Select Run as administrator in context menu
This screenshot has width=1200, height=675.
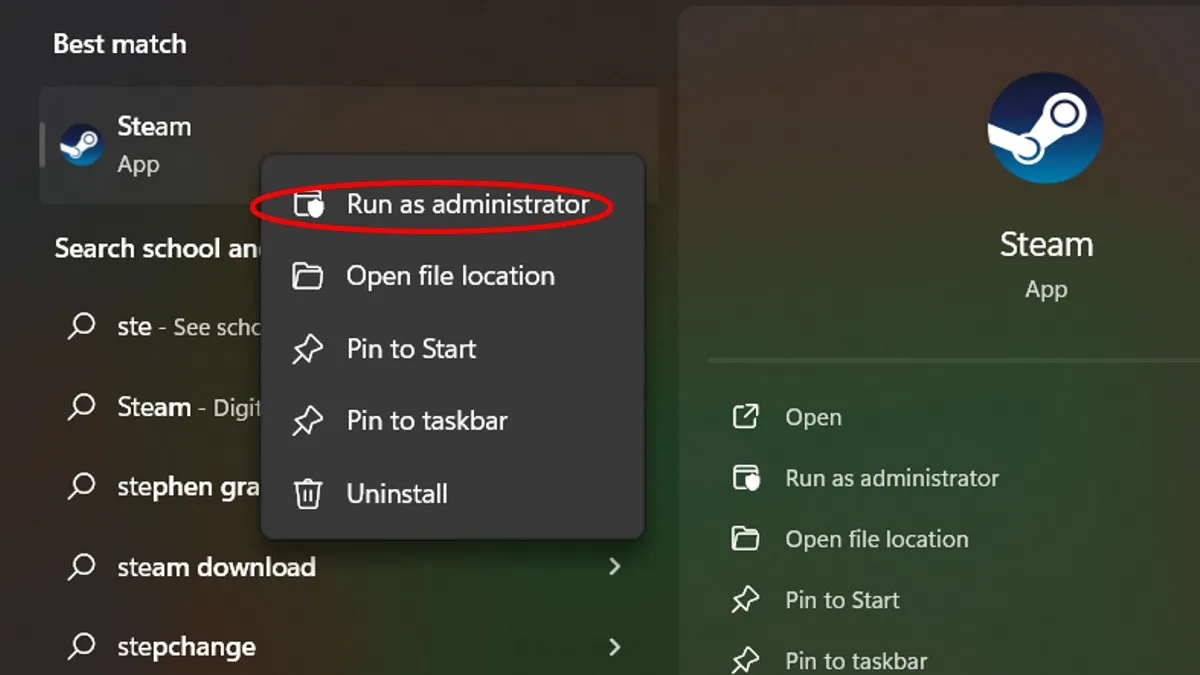pyautogui.click(x=467, y=204)
